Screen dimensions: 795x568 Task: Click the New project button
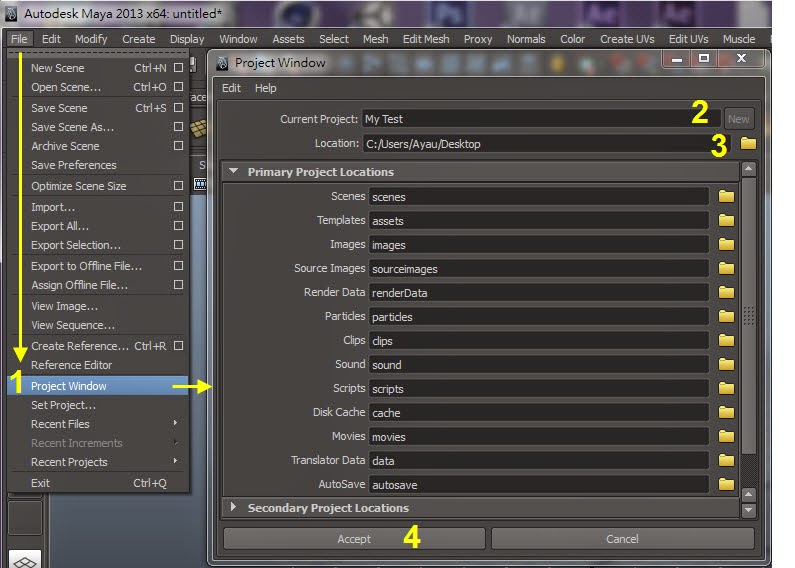click(739, 119)
